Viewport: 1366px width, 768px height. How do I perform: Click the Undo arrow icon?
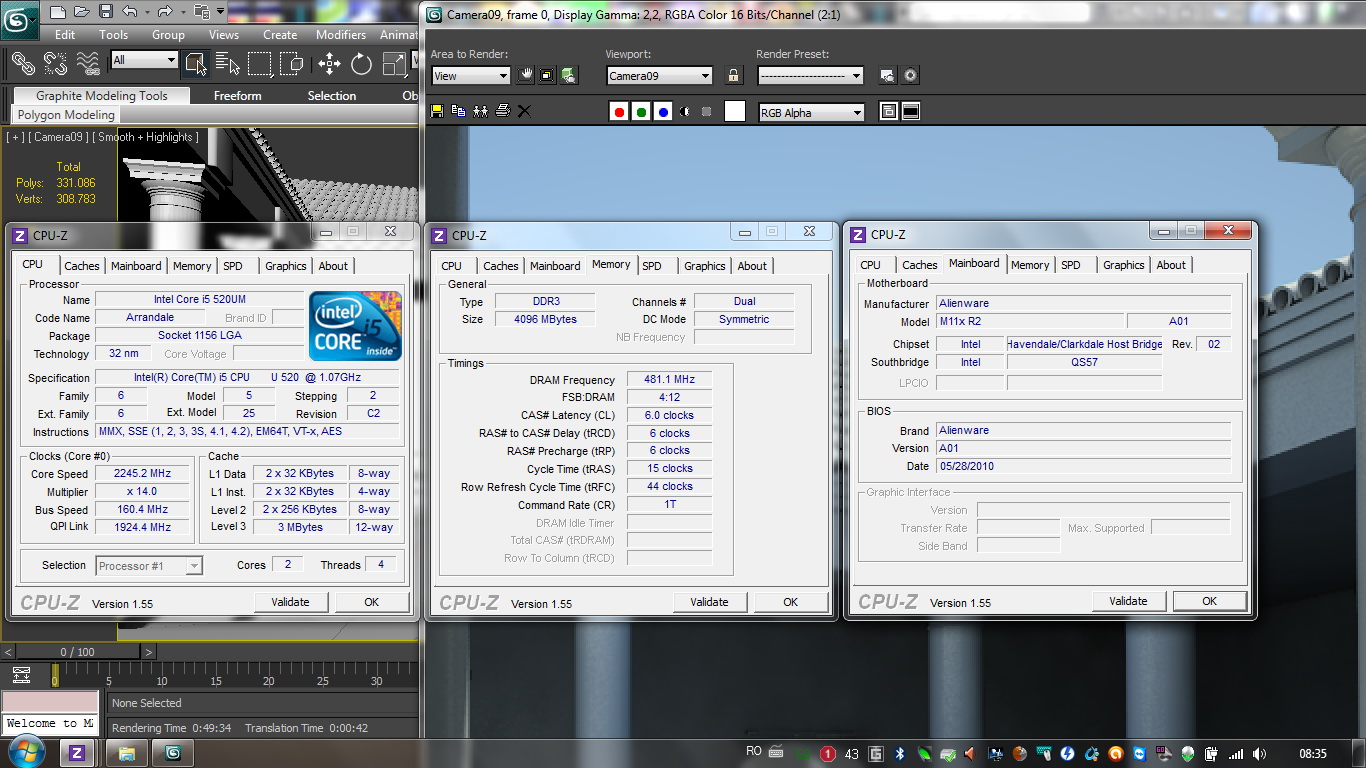click(x=129, y=12)
